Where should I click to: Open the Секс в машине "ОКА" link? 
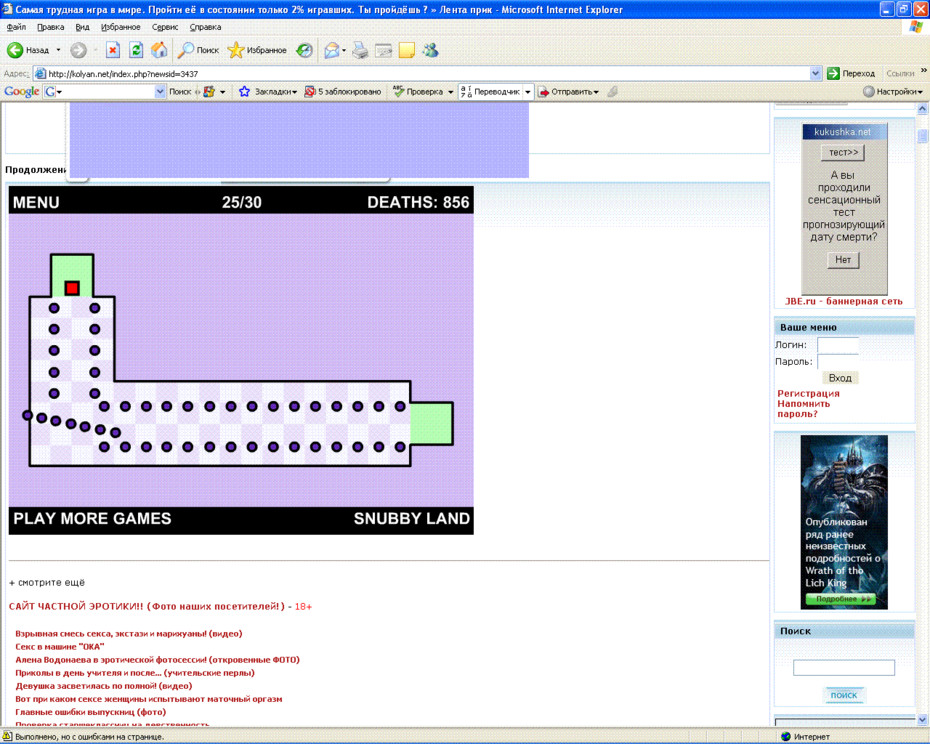click(59, 647)
